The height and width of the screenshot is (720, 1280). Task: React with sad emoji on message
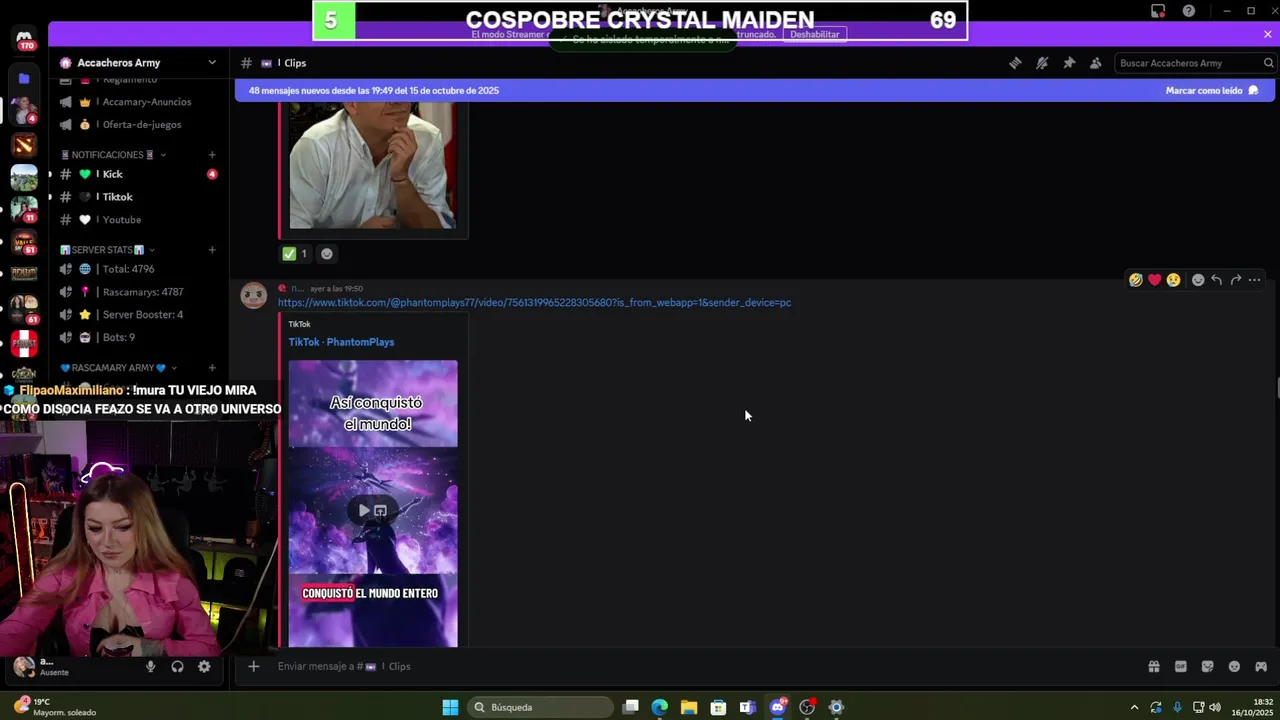coord(1173,280)
